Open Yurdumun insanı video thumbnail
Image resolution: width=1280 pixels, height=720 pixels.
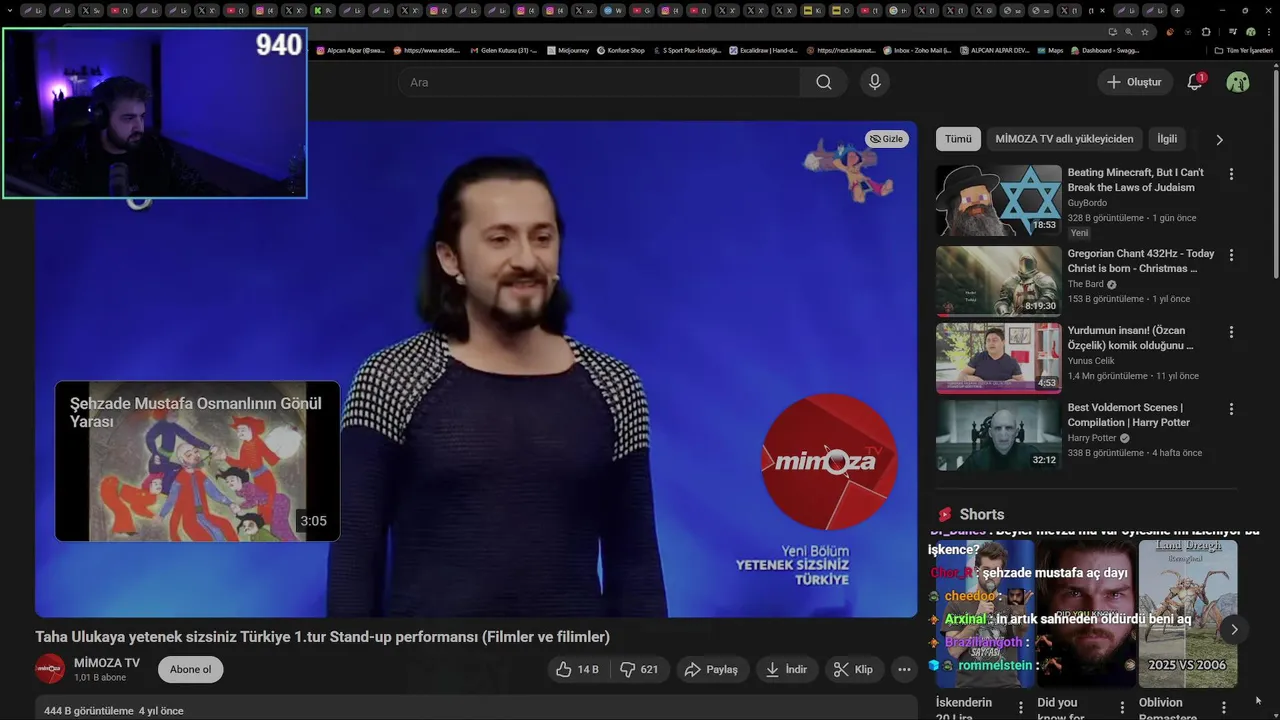point(998,358)
